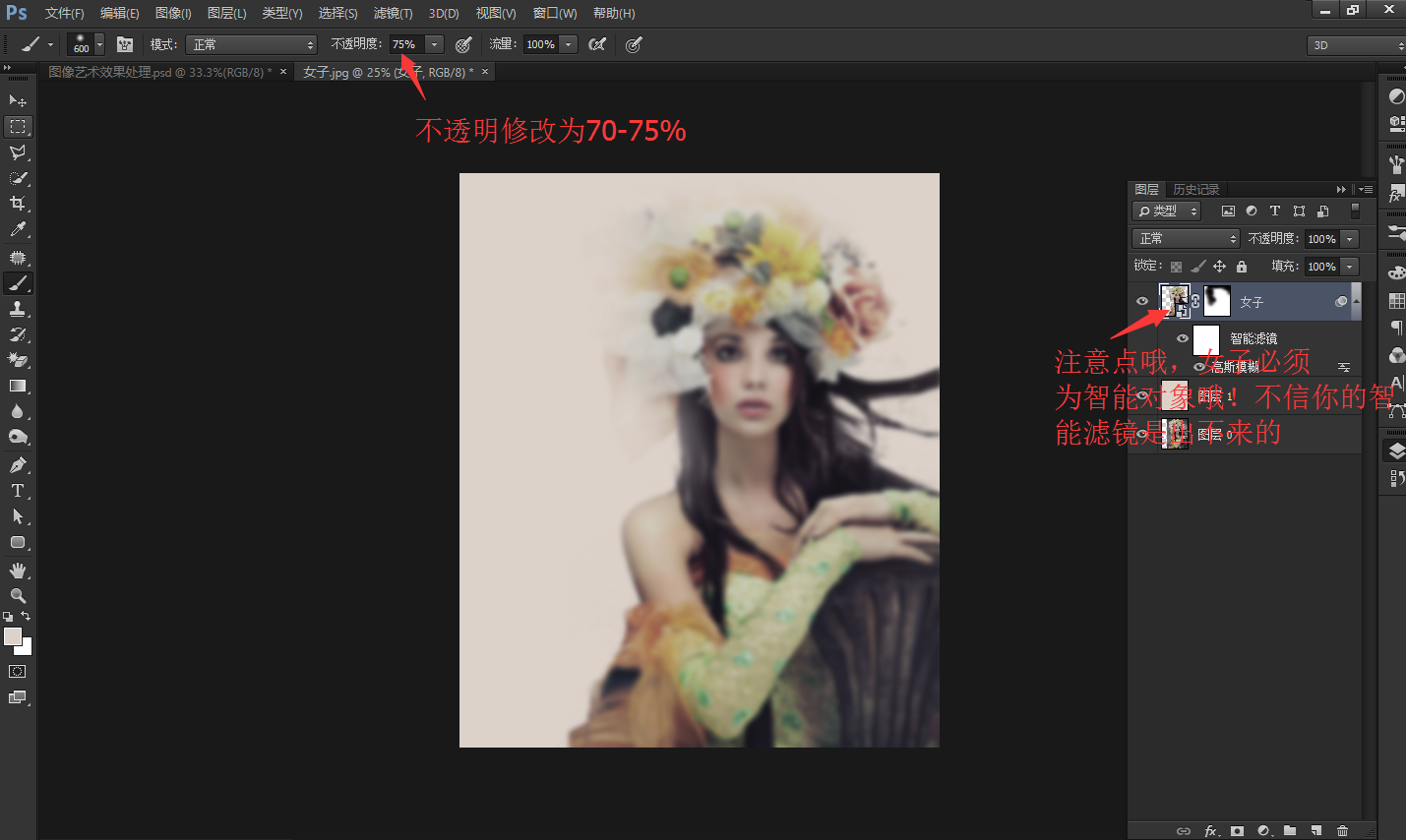Select the Eyedropper tool

tap(18, 228)
